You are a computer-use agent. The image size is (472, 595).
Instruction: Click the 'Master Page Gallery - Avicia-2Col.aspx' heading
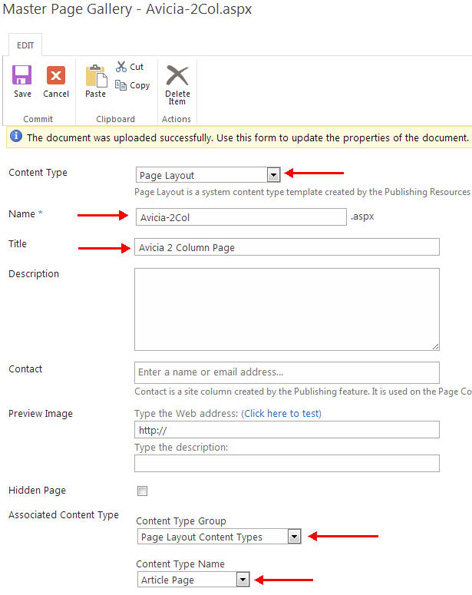pos(127,9)
